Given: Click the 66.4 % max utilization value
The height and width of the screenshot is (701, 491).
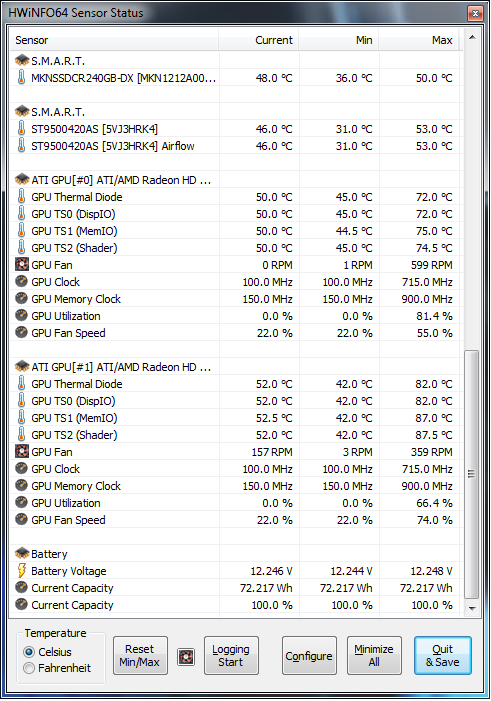Looking at the screenshot, I should pos(434,503).
